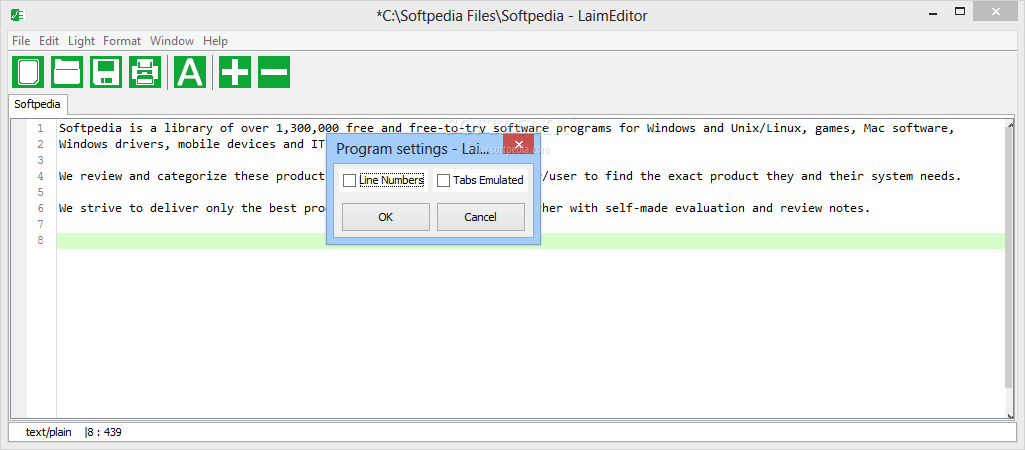Click the Save floppy disk icon
This screenshot has height=450, width=1025.
click(105, 72)
